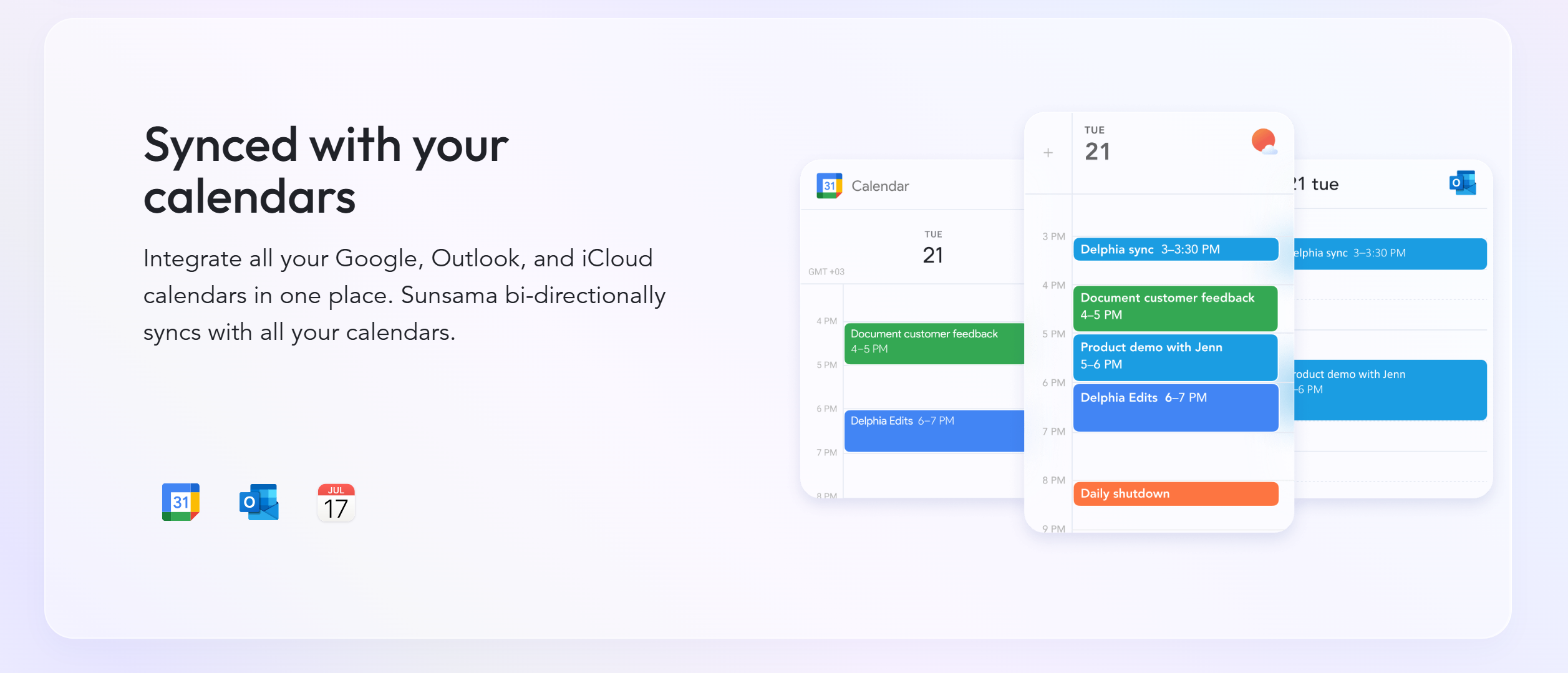This screenshot has width=1568, height=673.
Task: Open Product demo with Jenn 5–6 PM in the center panel
Action: [1176, 357]
